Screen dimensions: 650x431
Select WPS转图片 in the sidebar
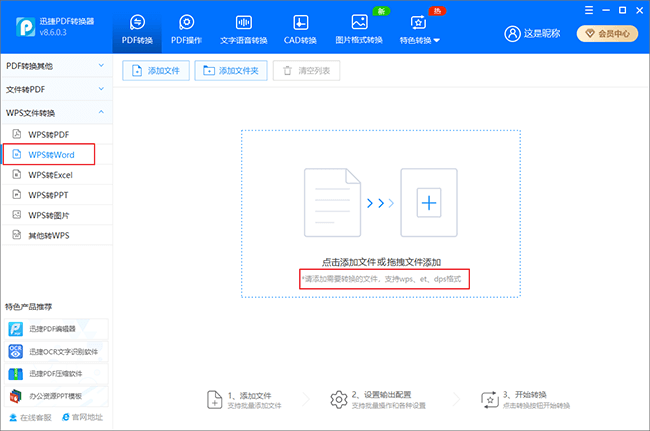pos(57,215)
